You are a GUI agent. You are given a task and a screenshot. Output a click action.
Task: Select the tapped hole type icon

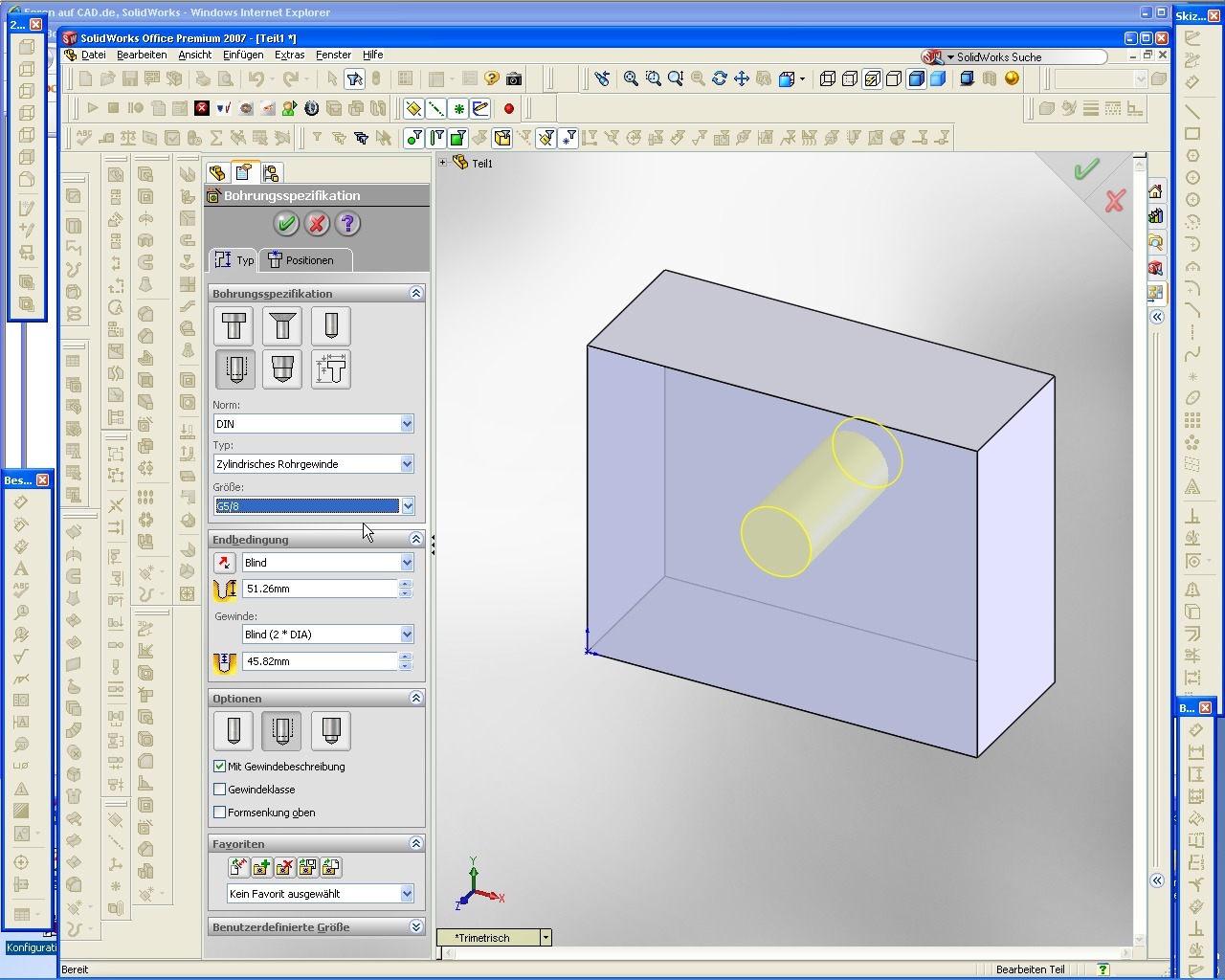[234, 369]
